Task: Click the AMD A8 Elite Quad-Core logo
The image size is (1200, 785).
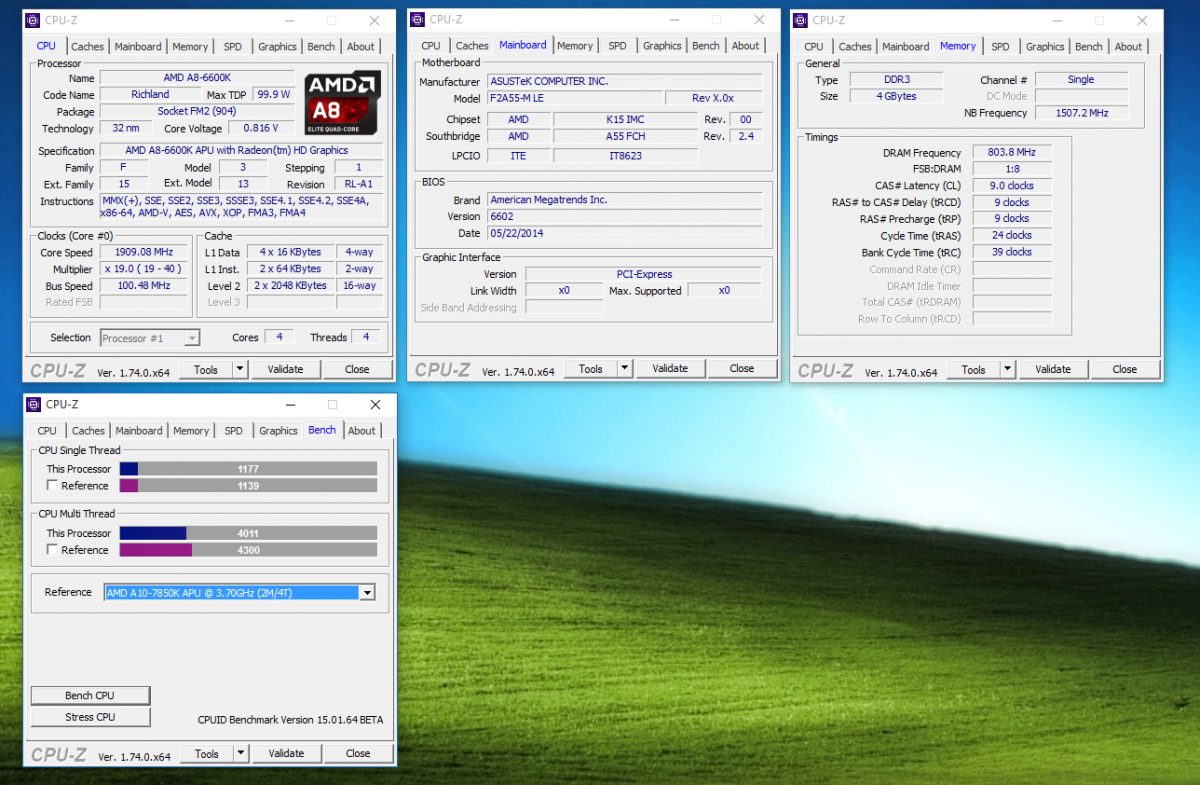Action: point(342,104)
